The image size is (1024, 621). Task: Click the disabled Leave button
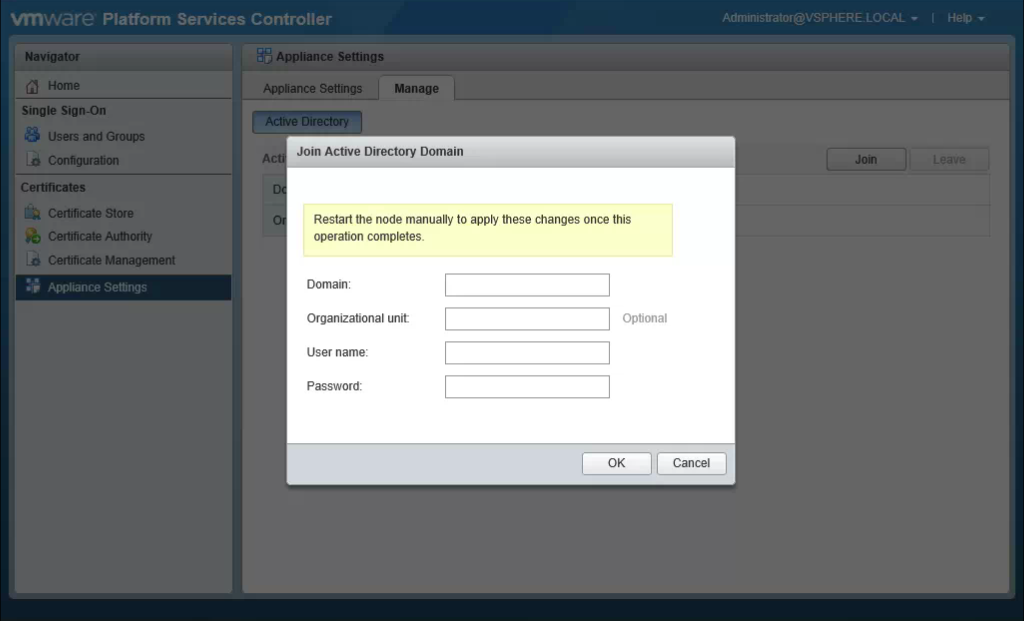pyautogui.click(x=949, y=159)
